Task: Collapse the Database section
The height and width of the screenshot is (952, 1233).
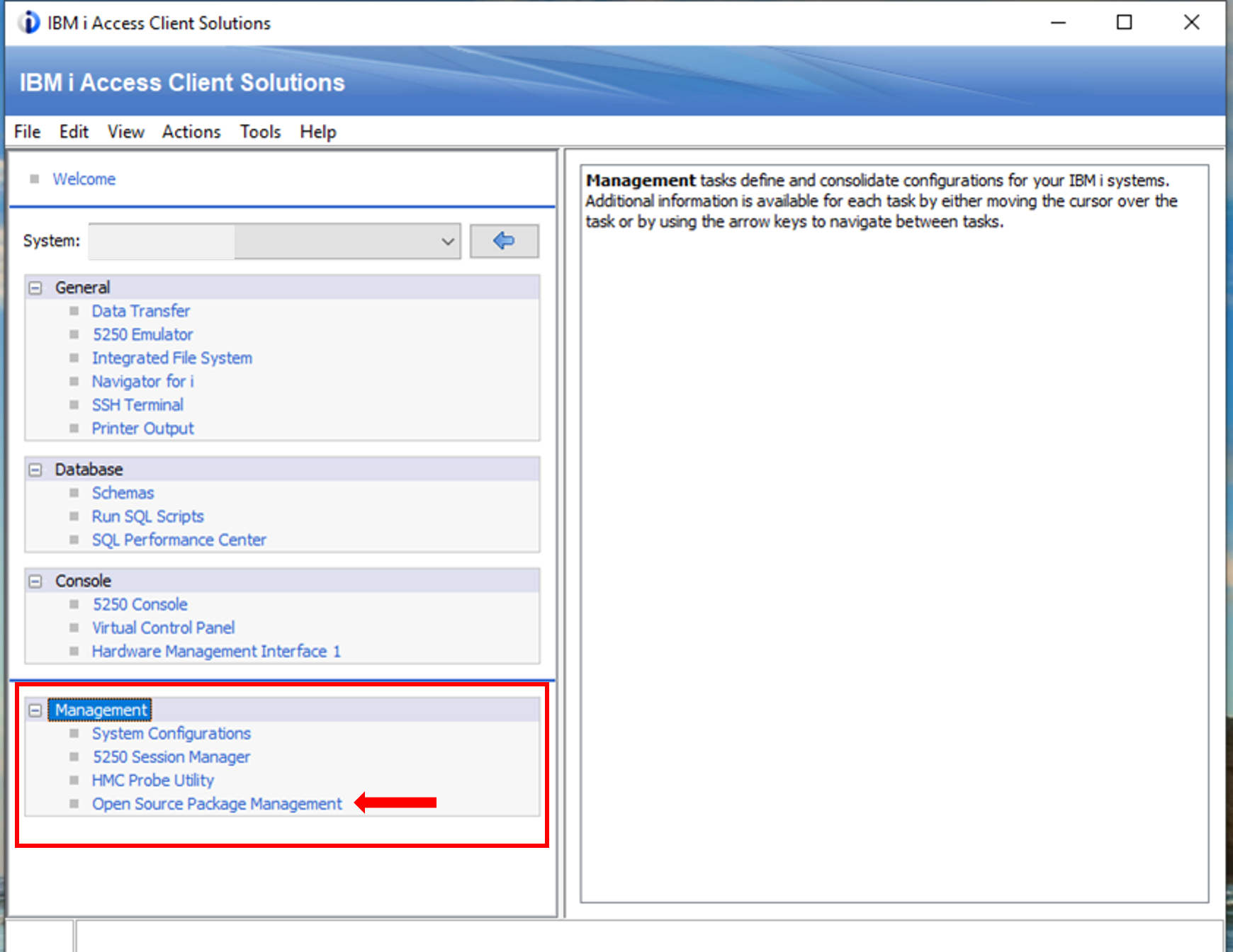Action: [35, 470]
